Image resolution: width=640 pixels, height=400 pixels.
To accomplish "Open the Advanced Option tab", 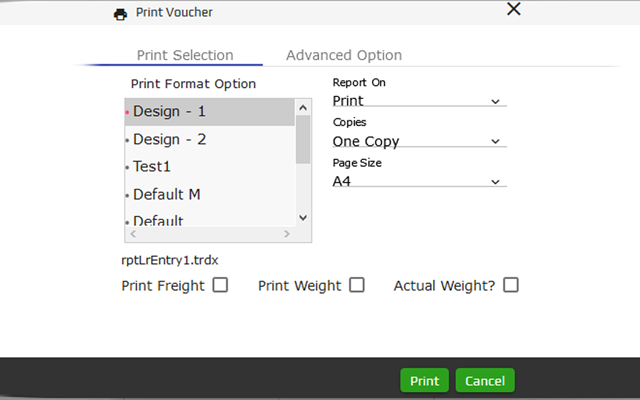I will click(344, 55).
